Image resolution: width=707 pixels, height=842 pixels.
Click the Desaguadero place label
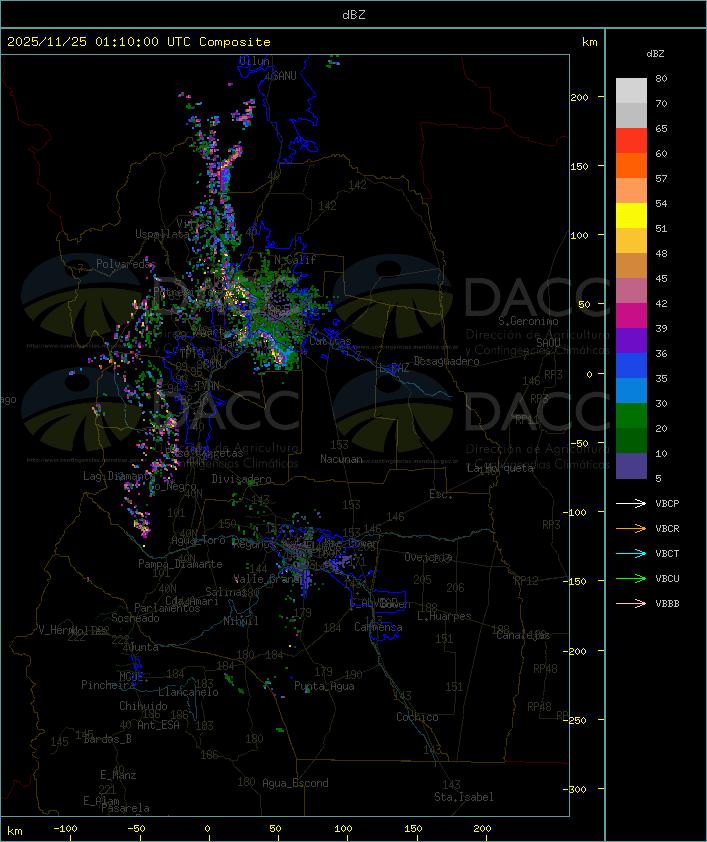click(446, 361)
